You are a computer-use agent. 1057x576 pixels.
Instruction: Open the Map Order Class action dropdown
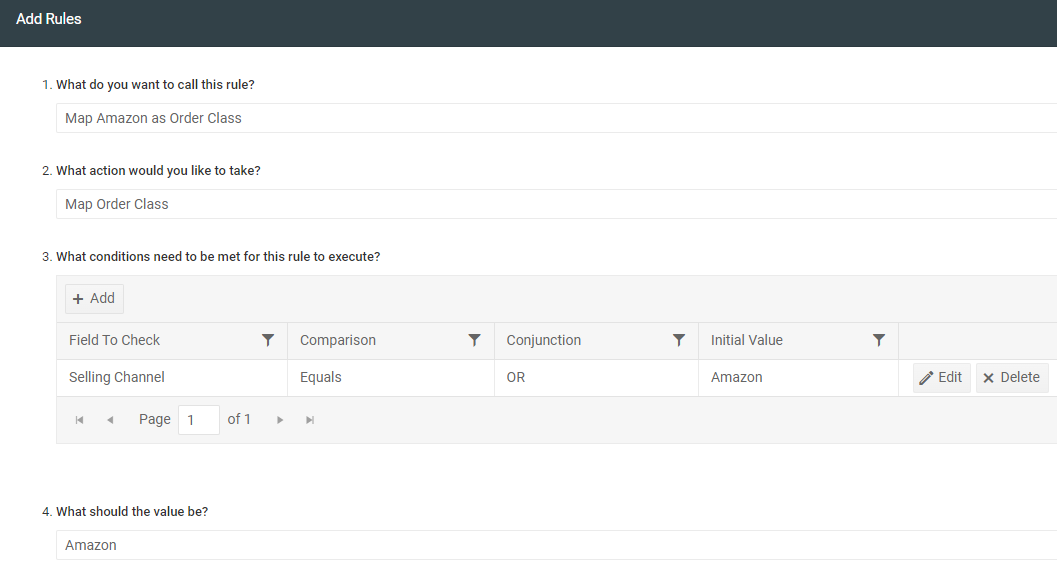coord(556,204)
